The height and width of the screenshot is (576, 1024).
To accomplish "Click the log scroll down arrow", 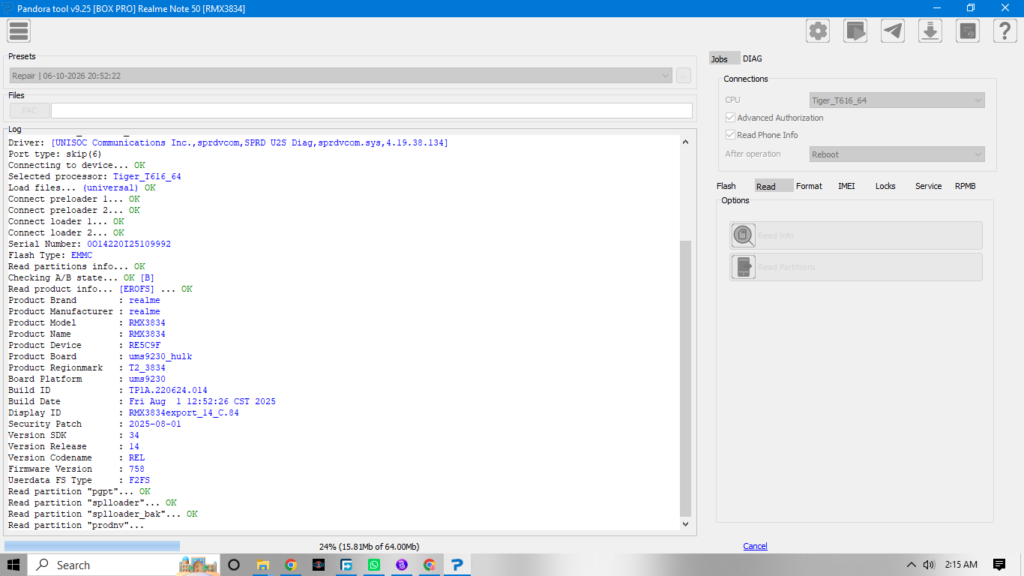I will point(685,524).
